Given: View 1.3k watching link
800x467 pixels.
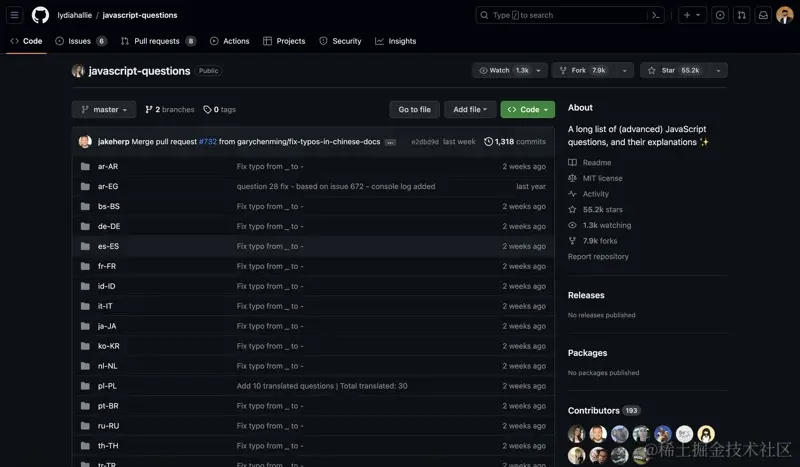Looking at the screenshot, I should pyautogui.click(x=599, y=225).
